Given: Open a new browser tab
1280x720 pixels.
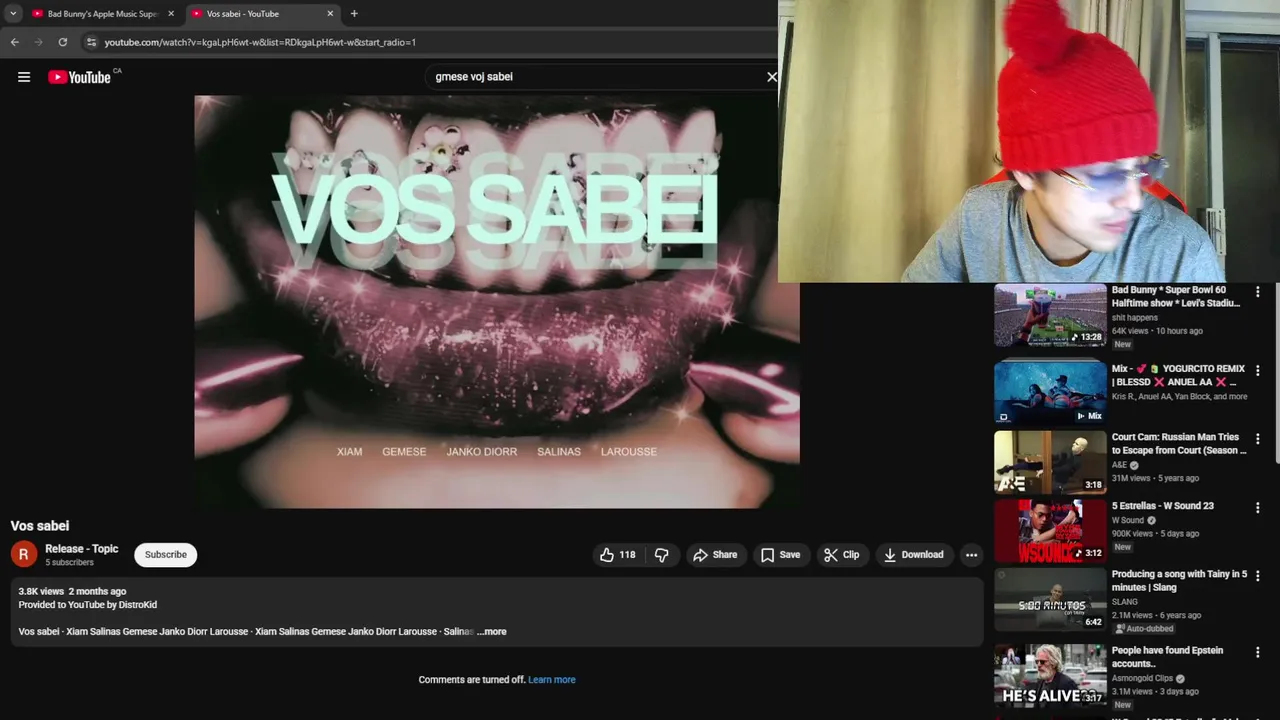Looking at the screenshot, I should (354, 14).
